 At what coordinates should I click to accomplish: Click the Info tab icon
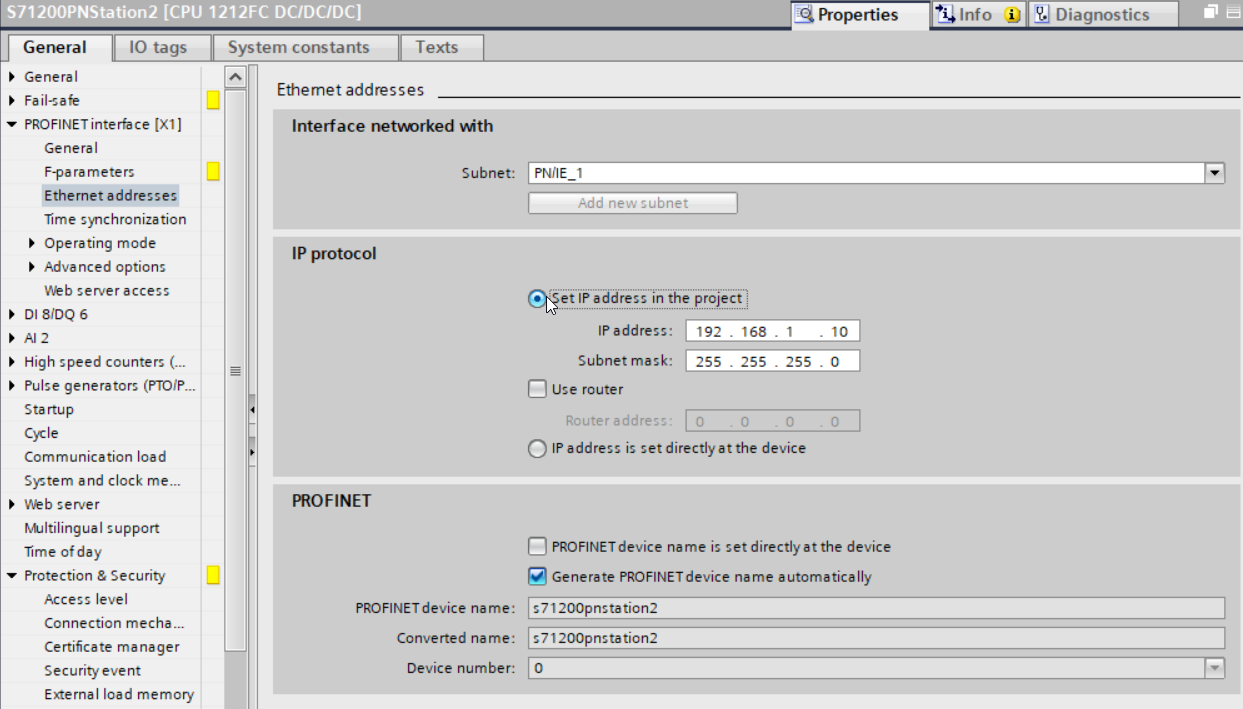945,14
